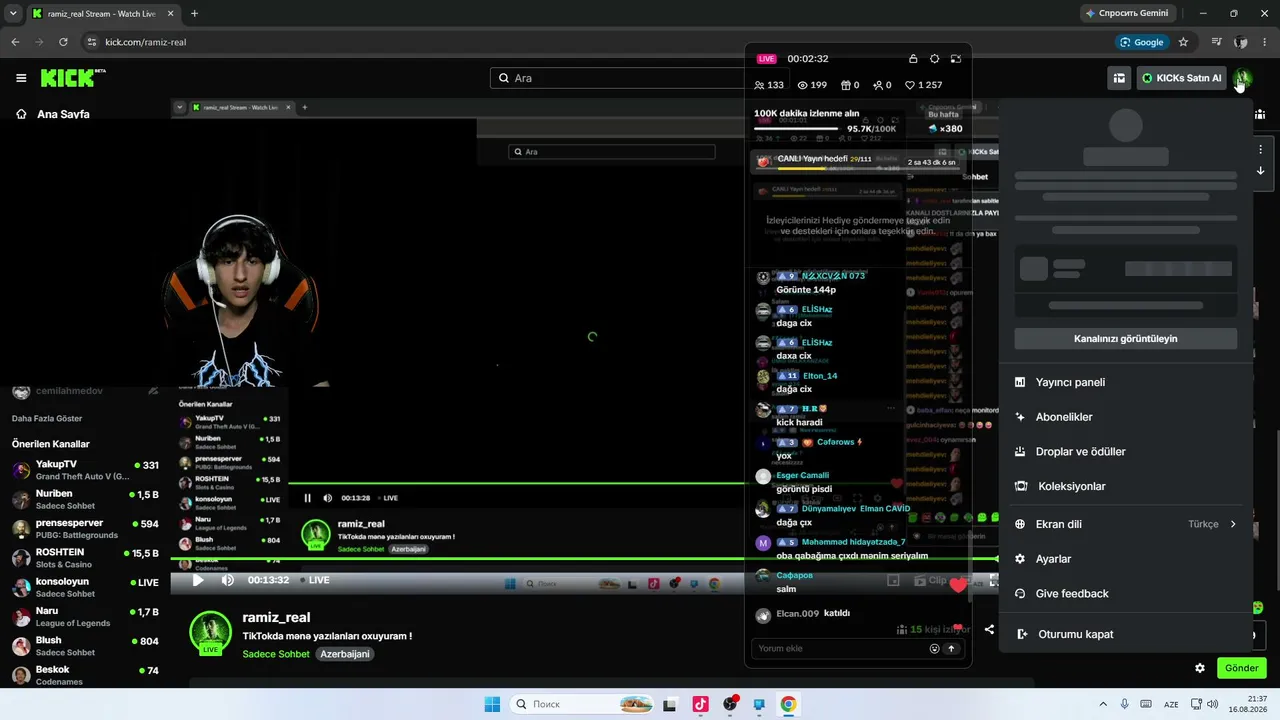
Task: Click the KICK logo
Action: pos(73,78)
